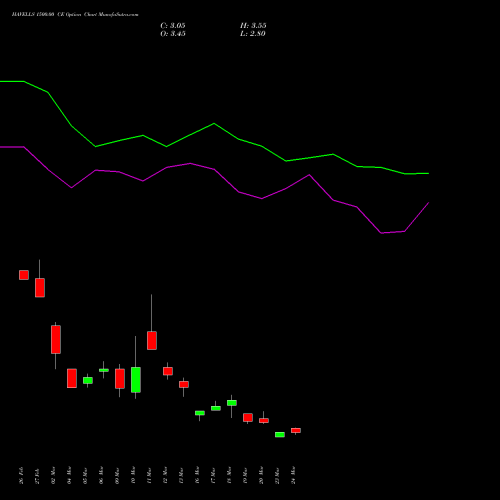500x500 pixels.
Task: Click the 09 Mar date label
Action: click(118, 475)
